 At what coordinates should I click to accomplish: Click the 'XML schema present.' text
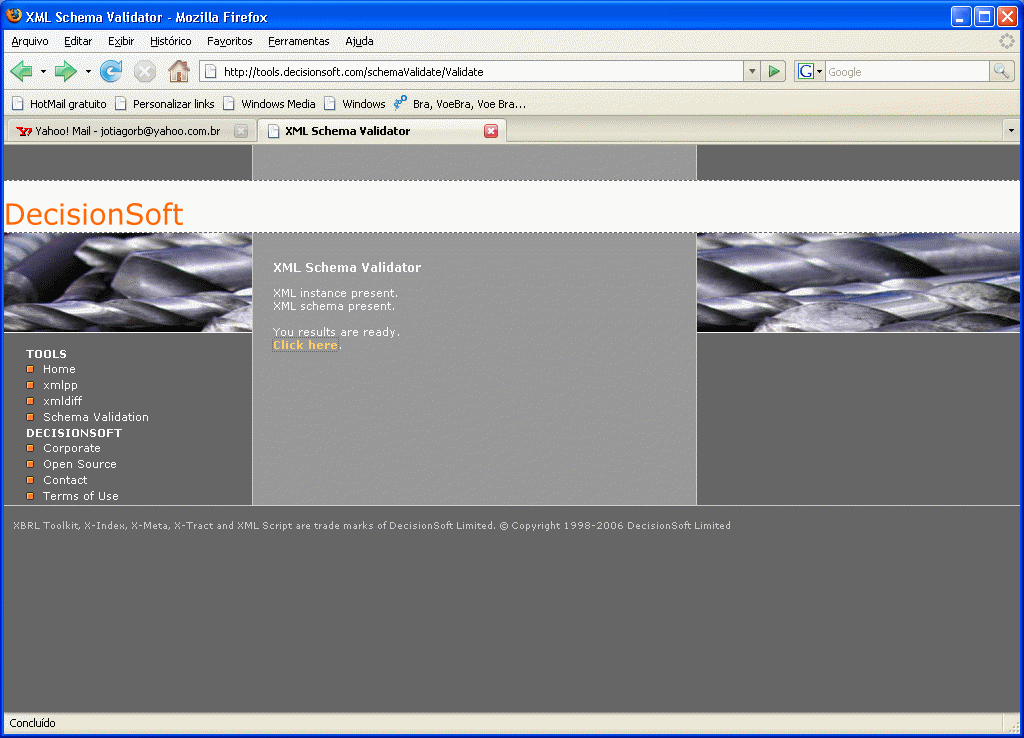pos(334,306)
